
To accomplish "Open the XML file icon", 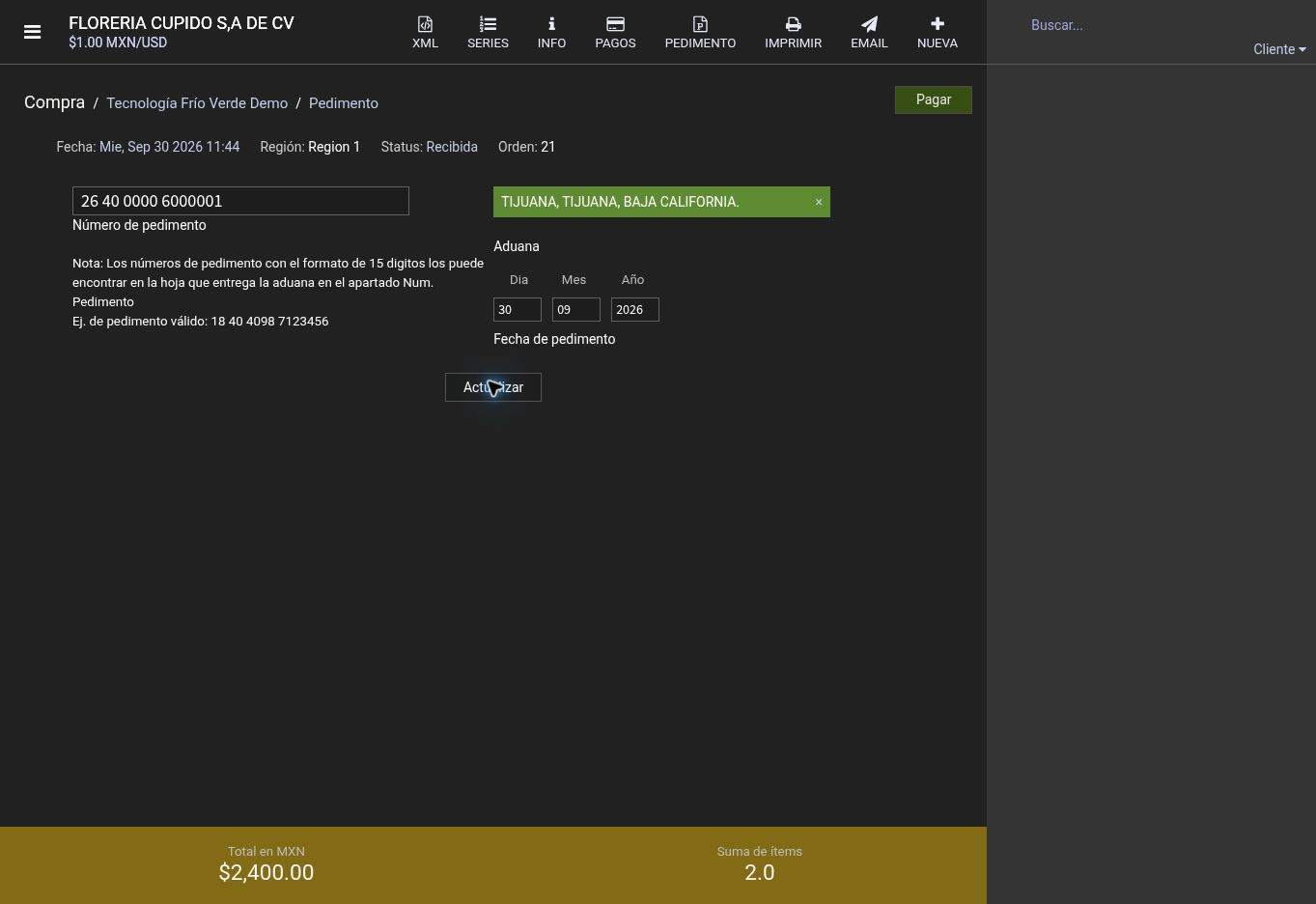I will [x=425, y=24].
